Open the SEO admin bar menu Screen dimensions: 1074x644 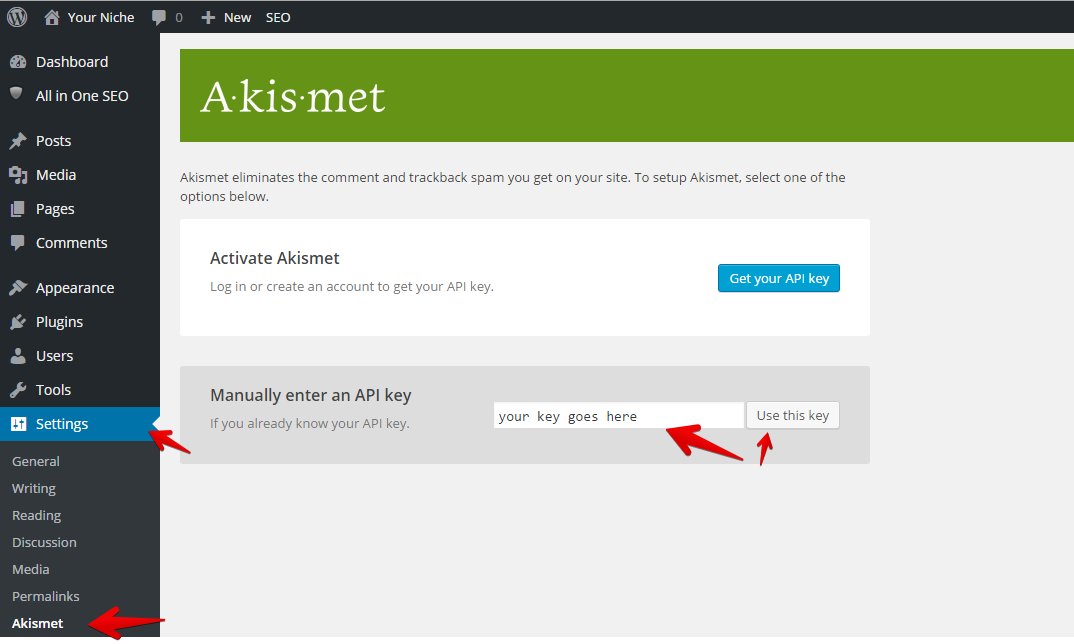(x=278, y=18)
